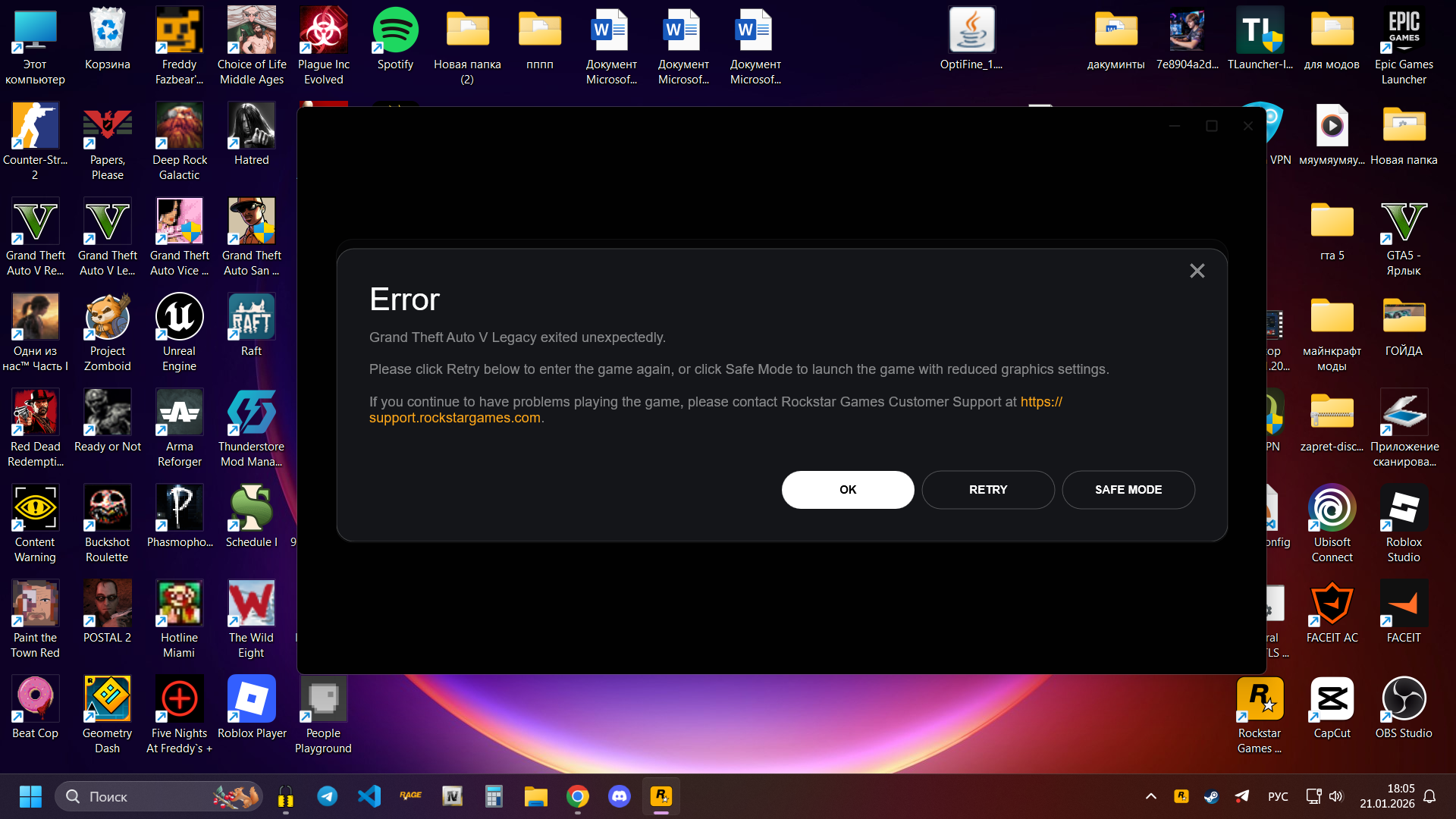Open Visual Studio Code from taskbar
This screenshot has width=1456, height=819.
pyautogui.click(x=369, y=796)
